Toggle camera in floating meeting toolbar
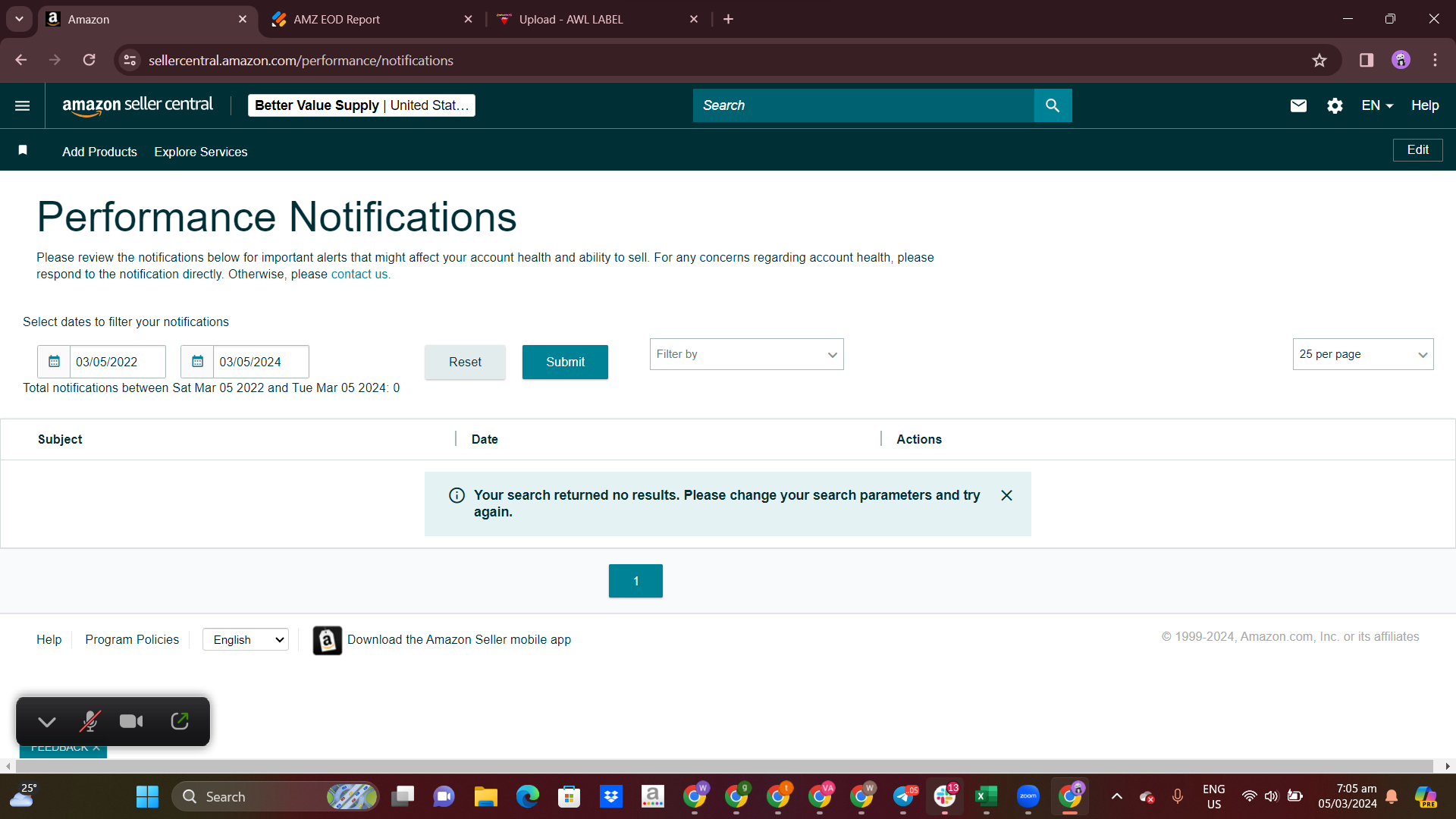 pos(131,721)
